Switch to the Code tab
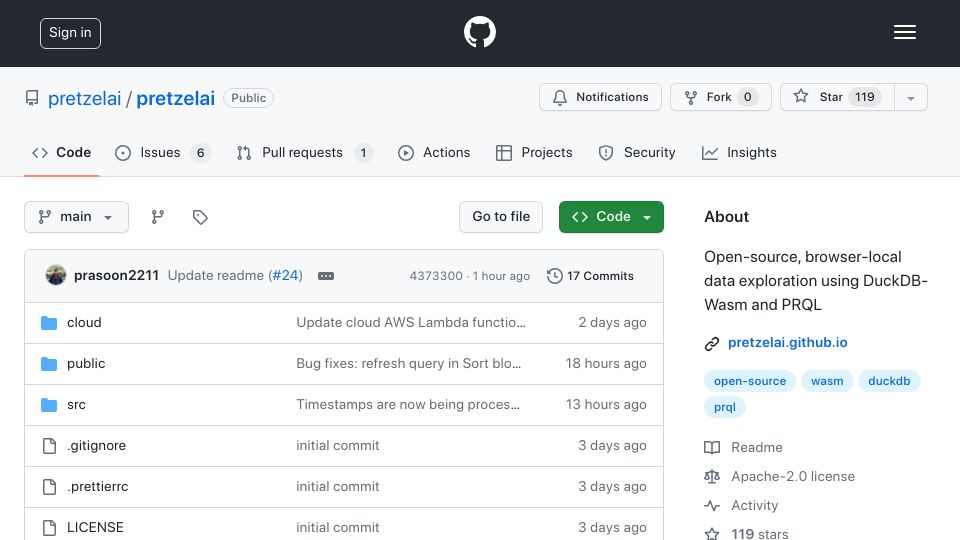Screen dimensions: 960x540 [x=61, y=152]
